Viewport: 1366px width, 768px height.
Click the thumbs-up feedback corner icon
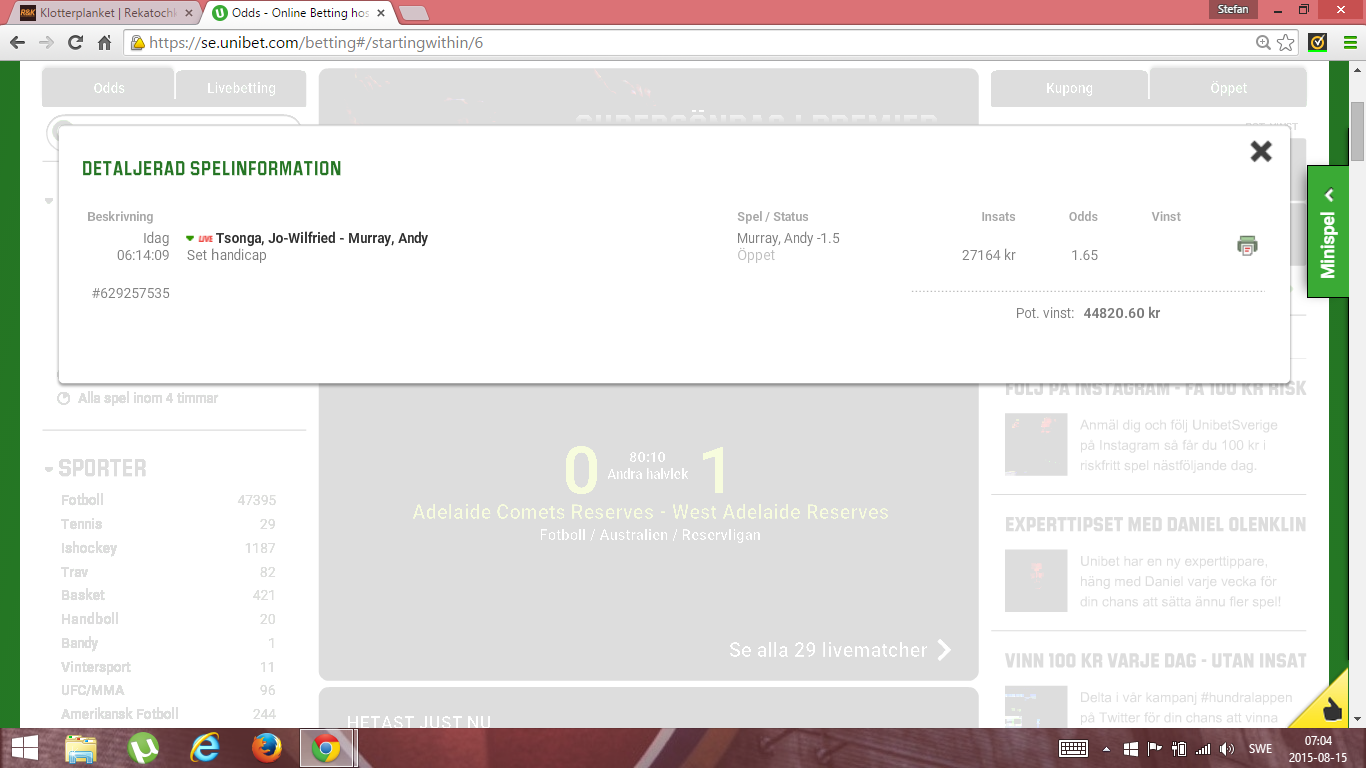[1330, 709]
